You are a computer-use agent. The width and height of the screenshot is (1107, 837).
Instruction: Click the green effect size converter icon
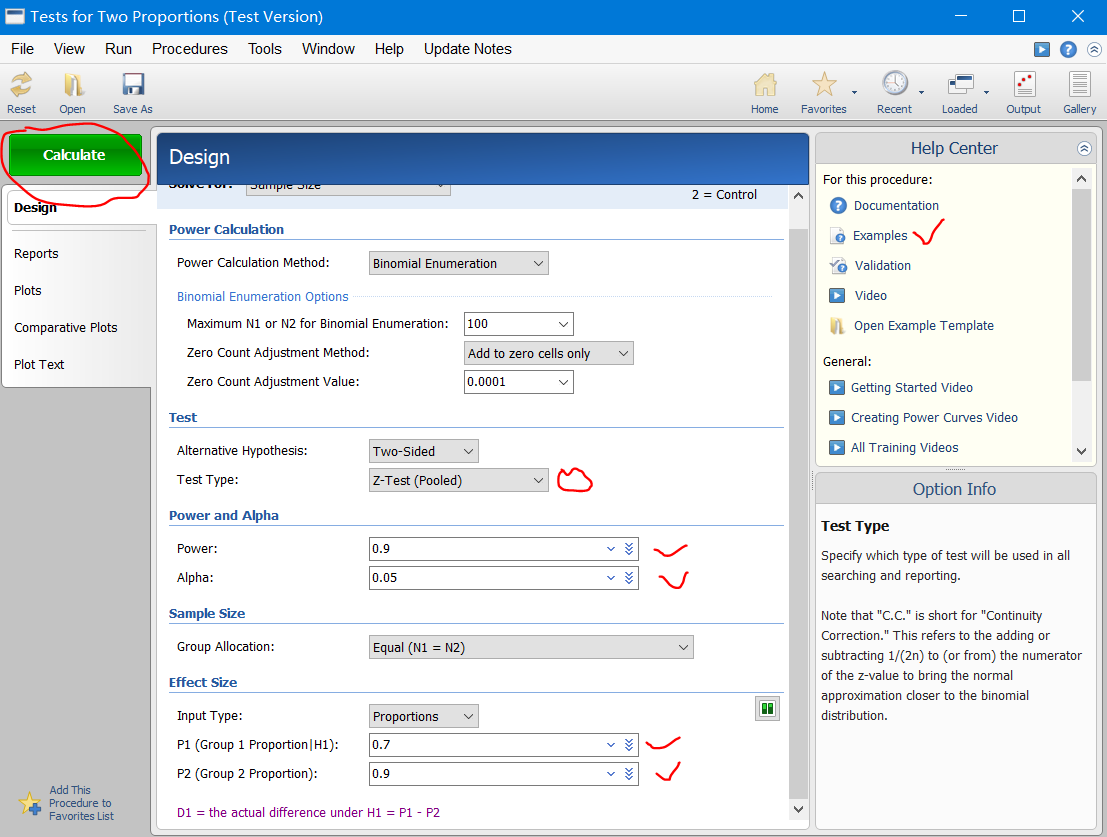click(x=767, y=709)
